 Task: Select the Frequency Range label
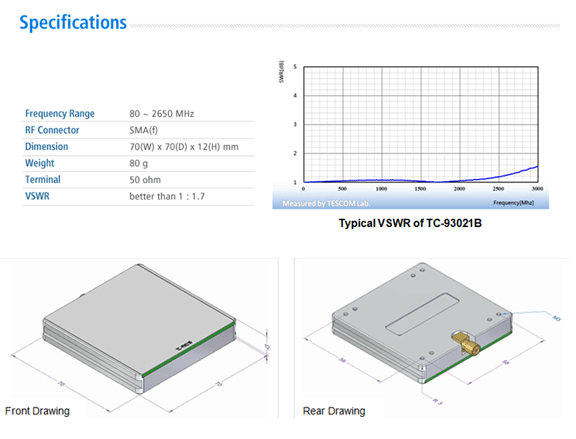[x=60, y=114]
